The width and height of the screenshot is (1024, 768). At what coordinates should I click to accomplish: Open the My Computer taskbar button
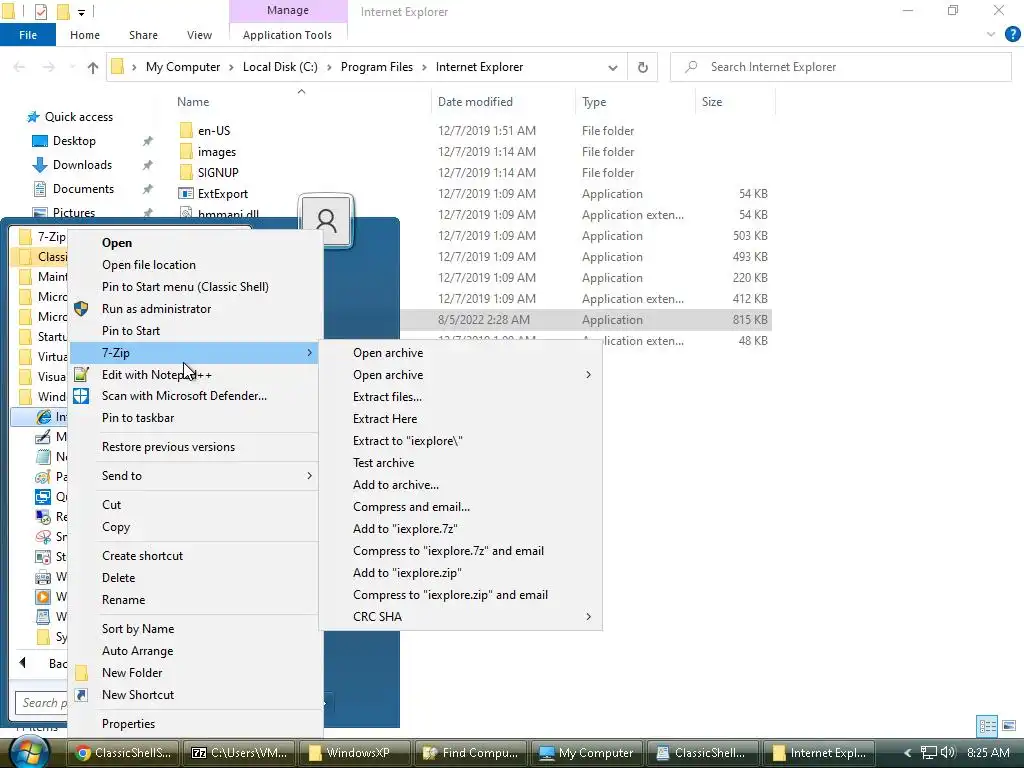coord(586,753)
